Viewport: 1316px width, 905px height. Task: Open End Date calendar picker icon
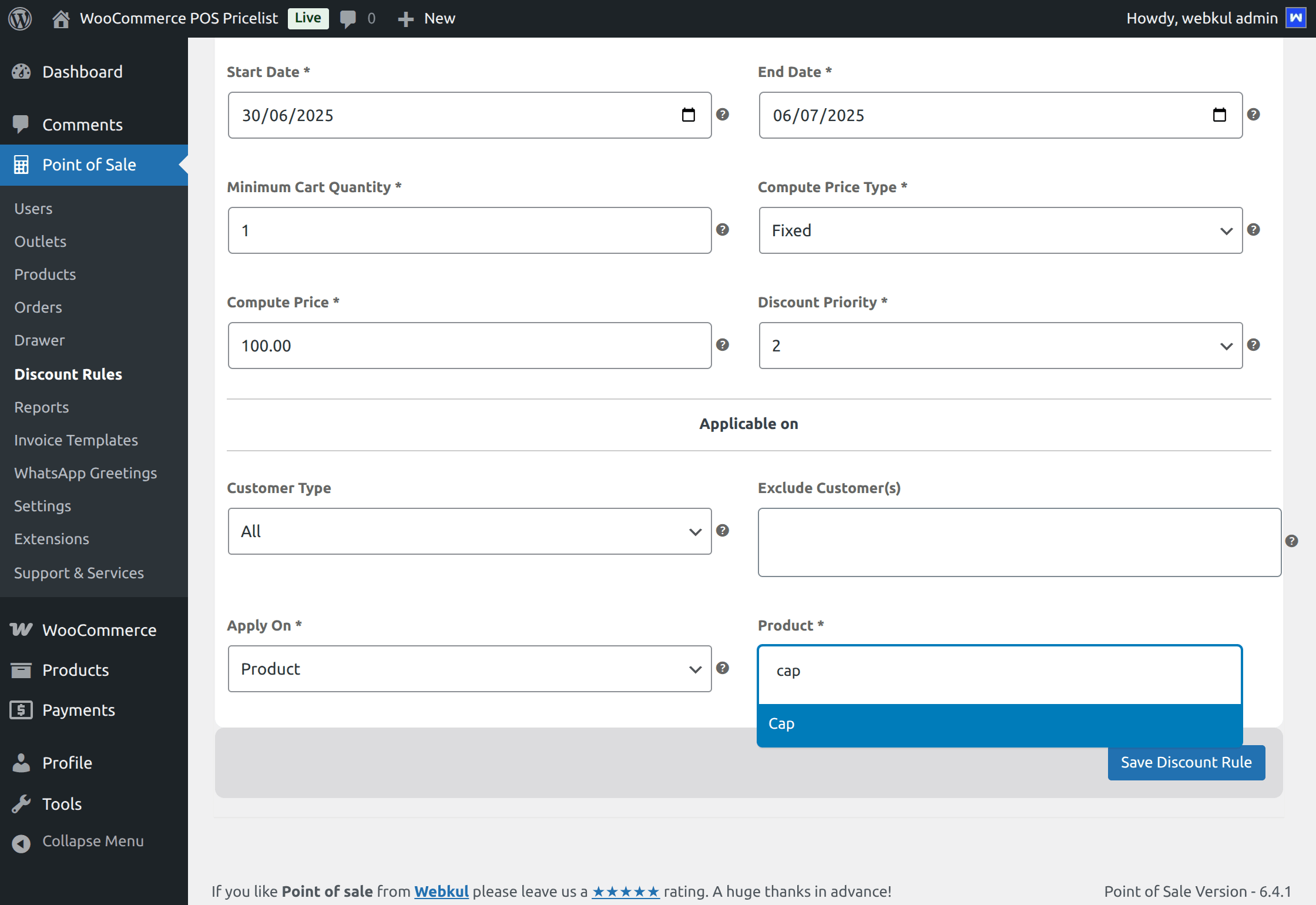1219,115
